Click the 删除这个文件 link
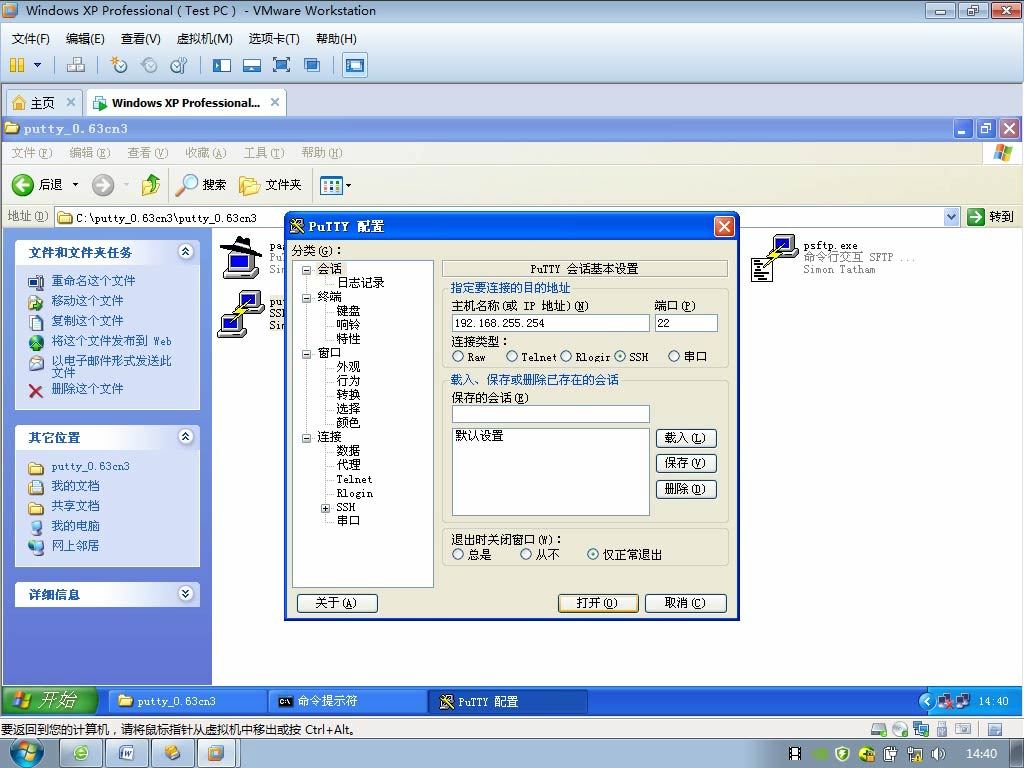Screen dimensions: 1024x768 click(x=88, y=389)
